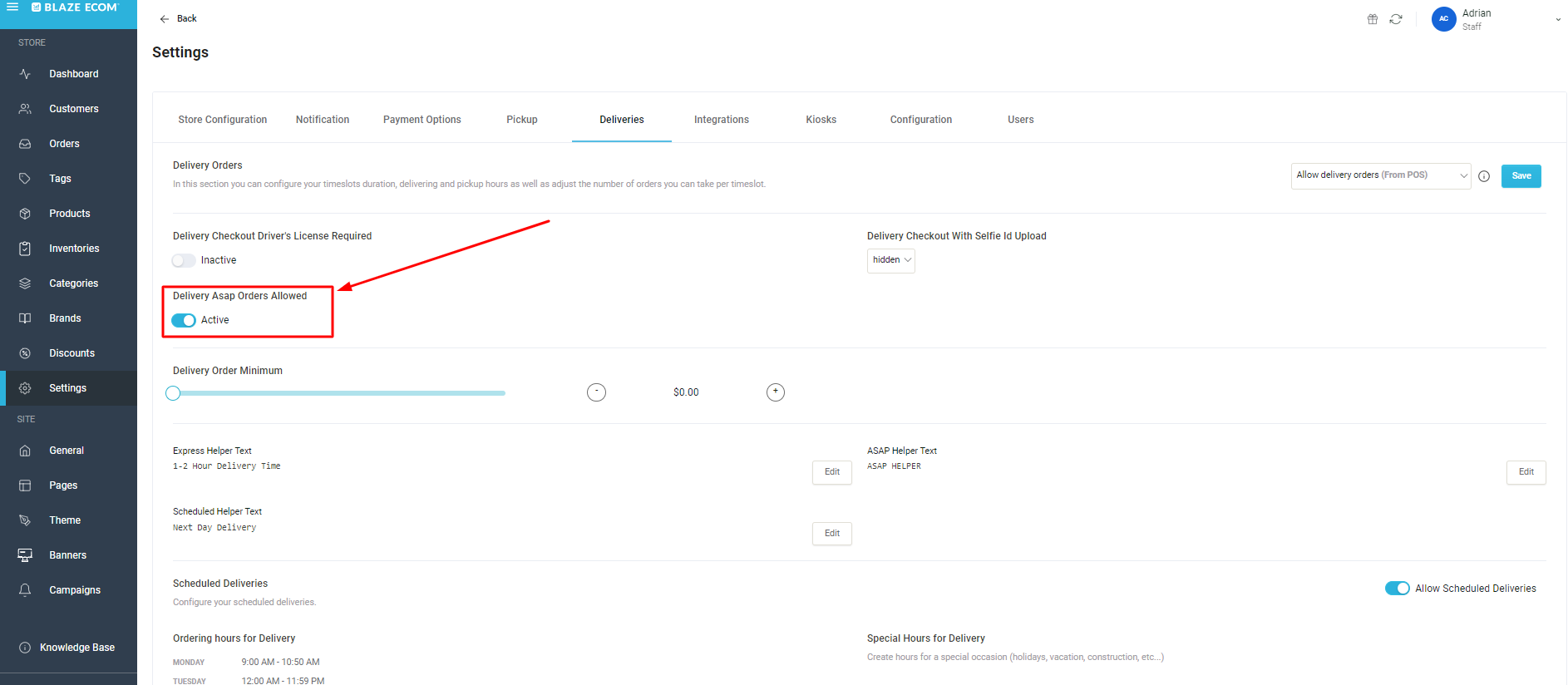Image resolution: width=1568 pixels, height=685 pixels.
Task: Switch to the Integrations tab
Action: (721, 120)
